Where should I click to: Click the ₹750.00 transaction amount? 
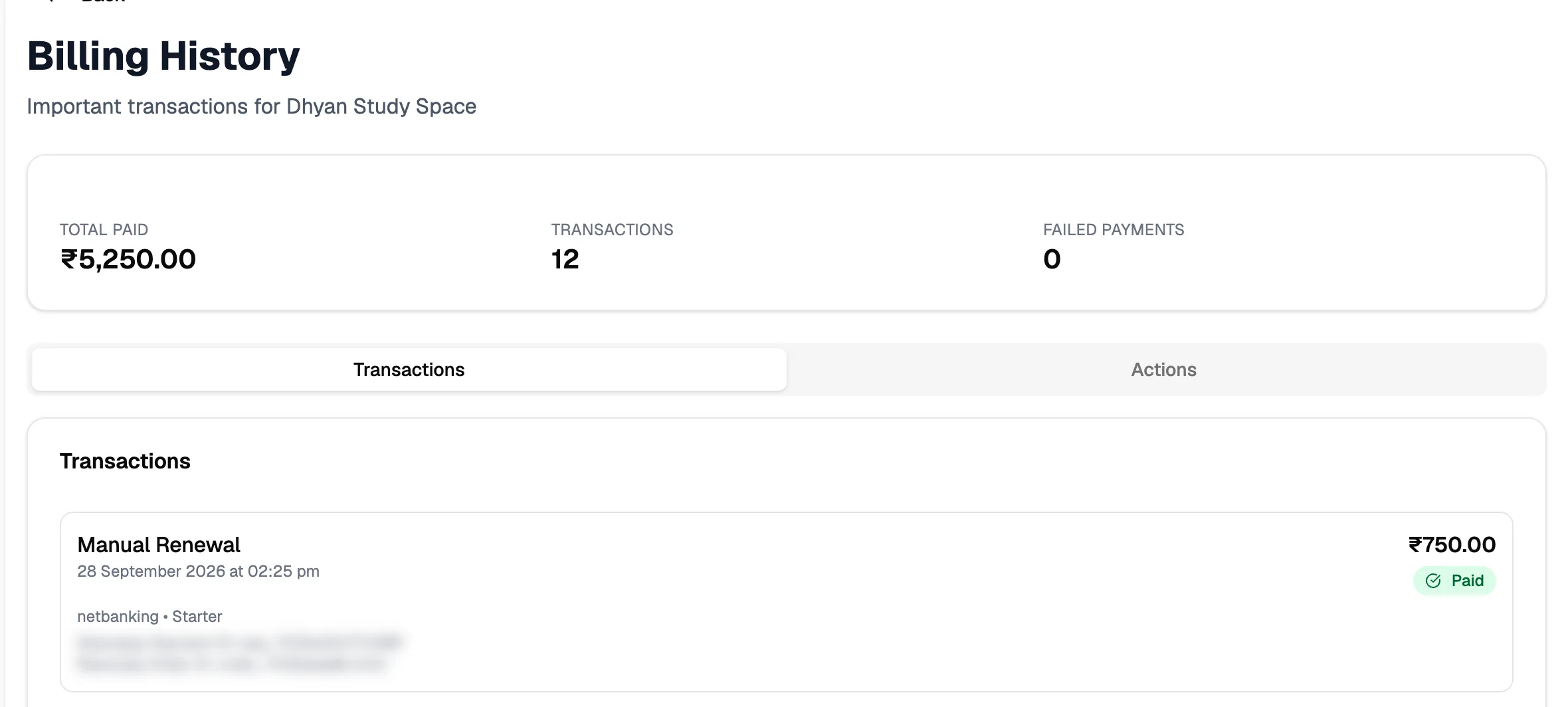tap(1452, 545)
